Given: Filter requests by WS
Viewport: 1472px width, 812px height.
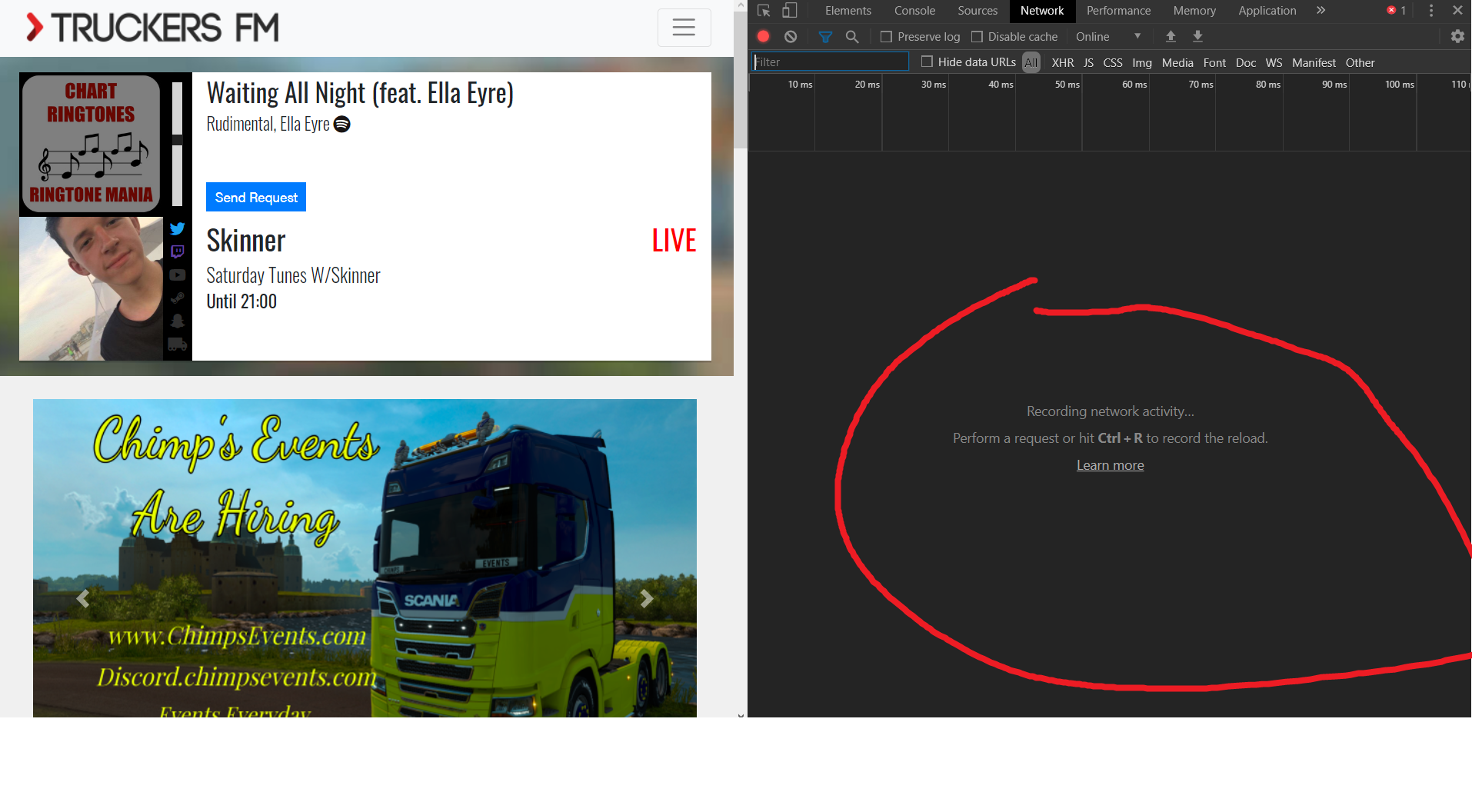Looking at the screenshot, I should pos(1274,62).
